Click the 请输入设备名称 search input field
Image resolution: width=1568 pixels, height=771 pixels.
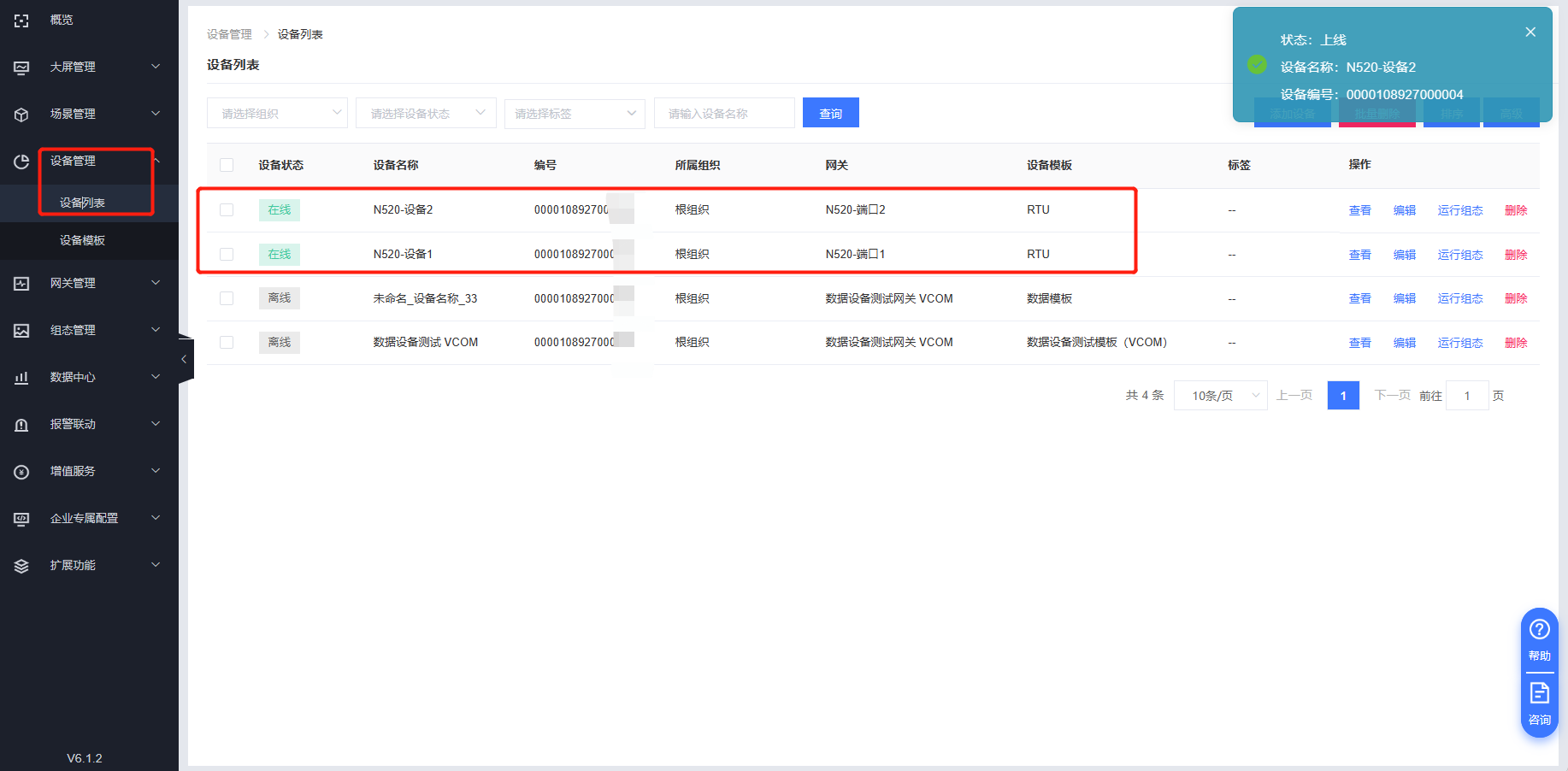coord(723,113)
